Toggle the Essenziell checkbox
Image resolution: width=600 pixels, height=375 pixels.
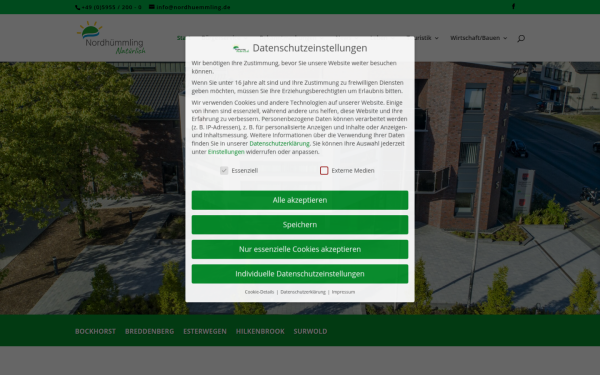tap(224, 171)
